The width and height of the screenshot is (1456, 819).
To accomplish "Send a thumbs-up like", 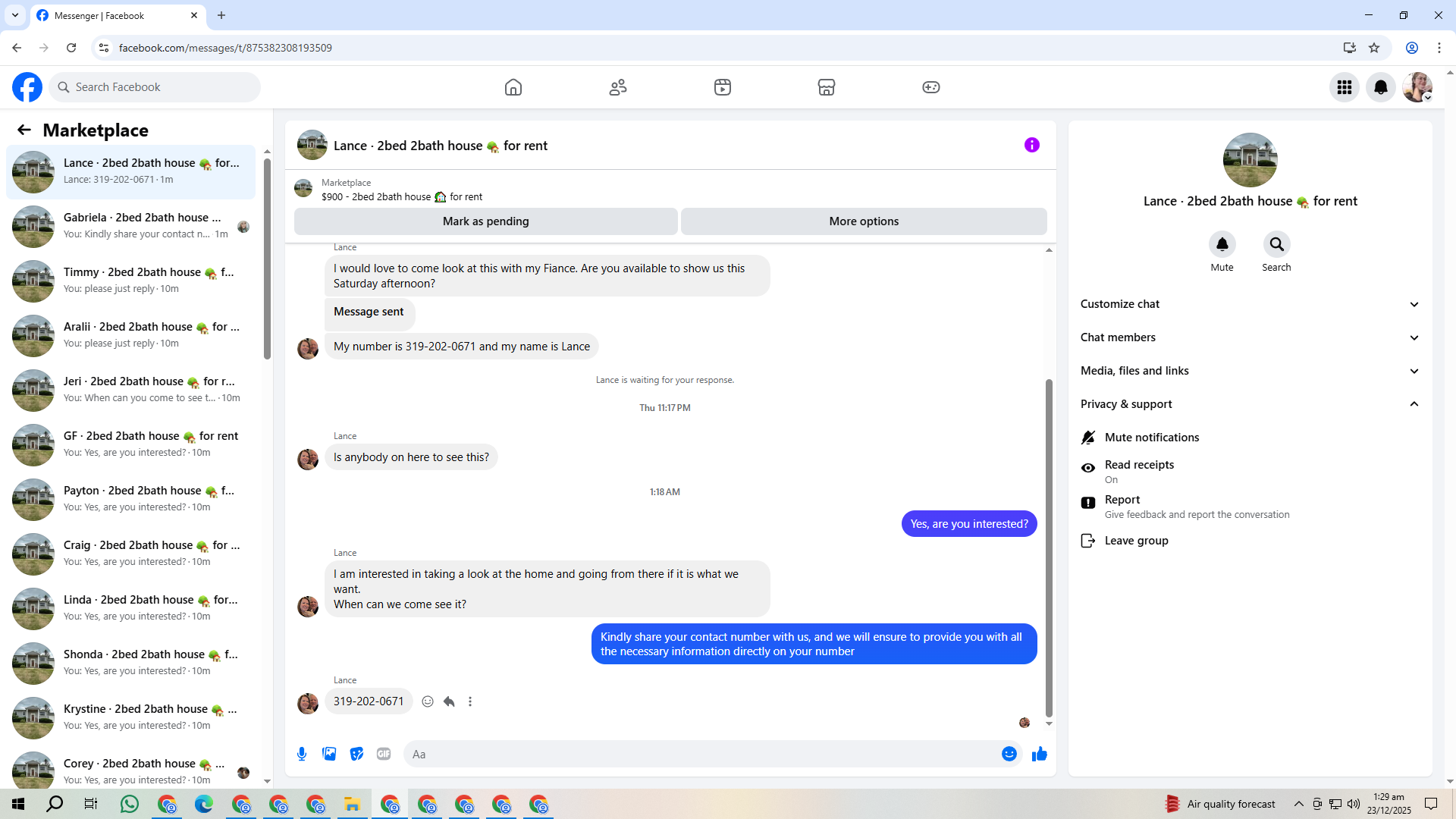I will [1040, 754].
